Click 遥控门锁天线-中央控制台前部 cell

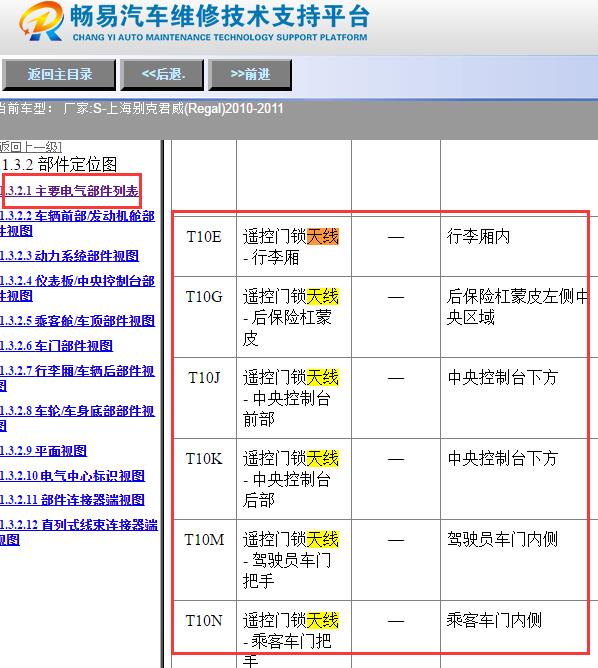click(294, 398)
